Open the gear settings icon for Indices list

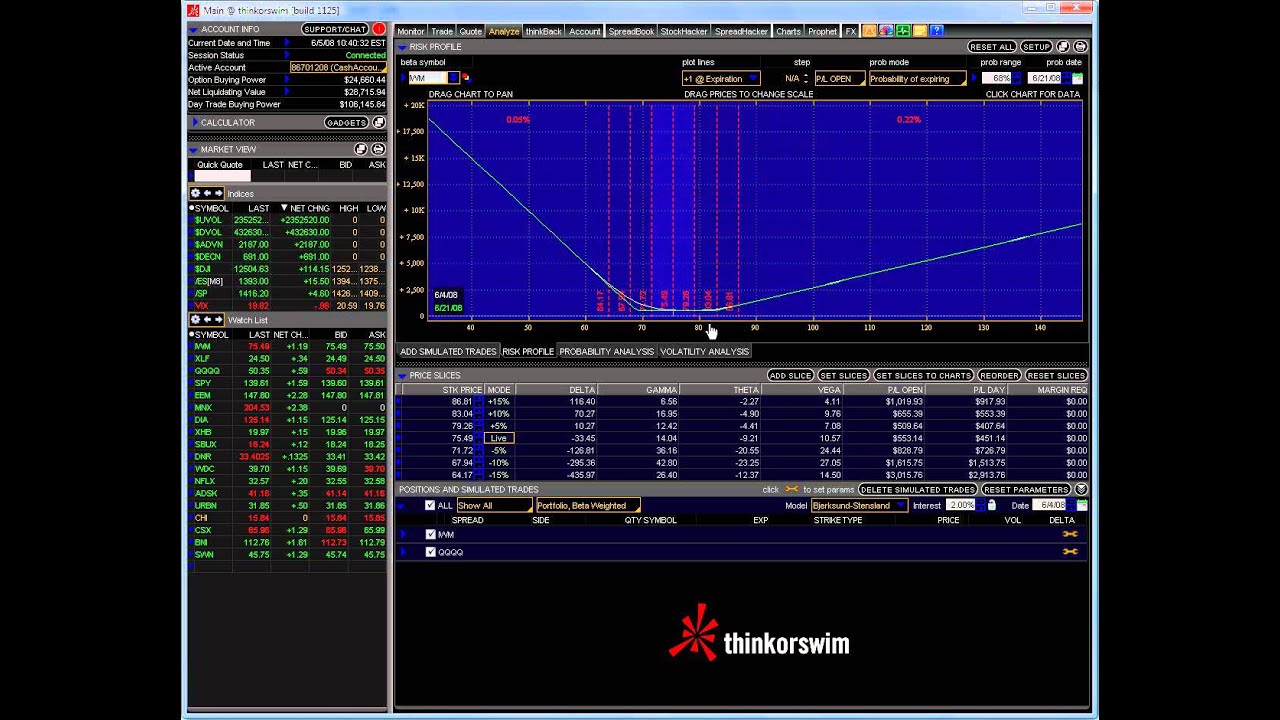196,194
